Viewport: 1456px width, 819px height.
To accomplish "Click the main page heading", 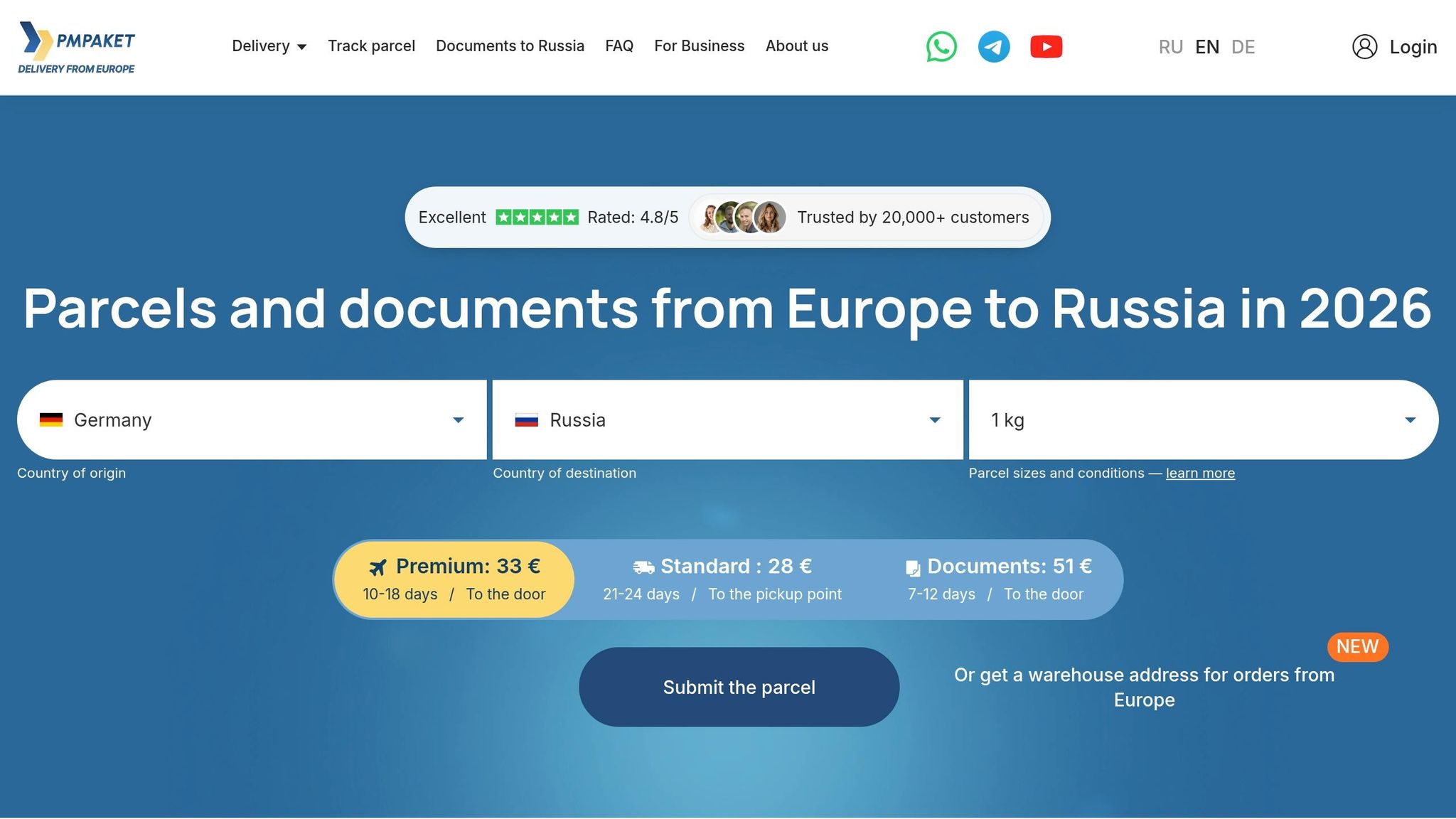I will (x=727, y=309).
